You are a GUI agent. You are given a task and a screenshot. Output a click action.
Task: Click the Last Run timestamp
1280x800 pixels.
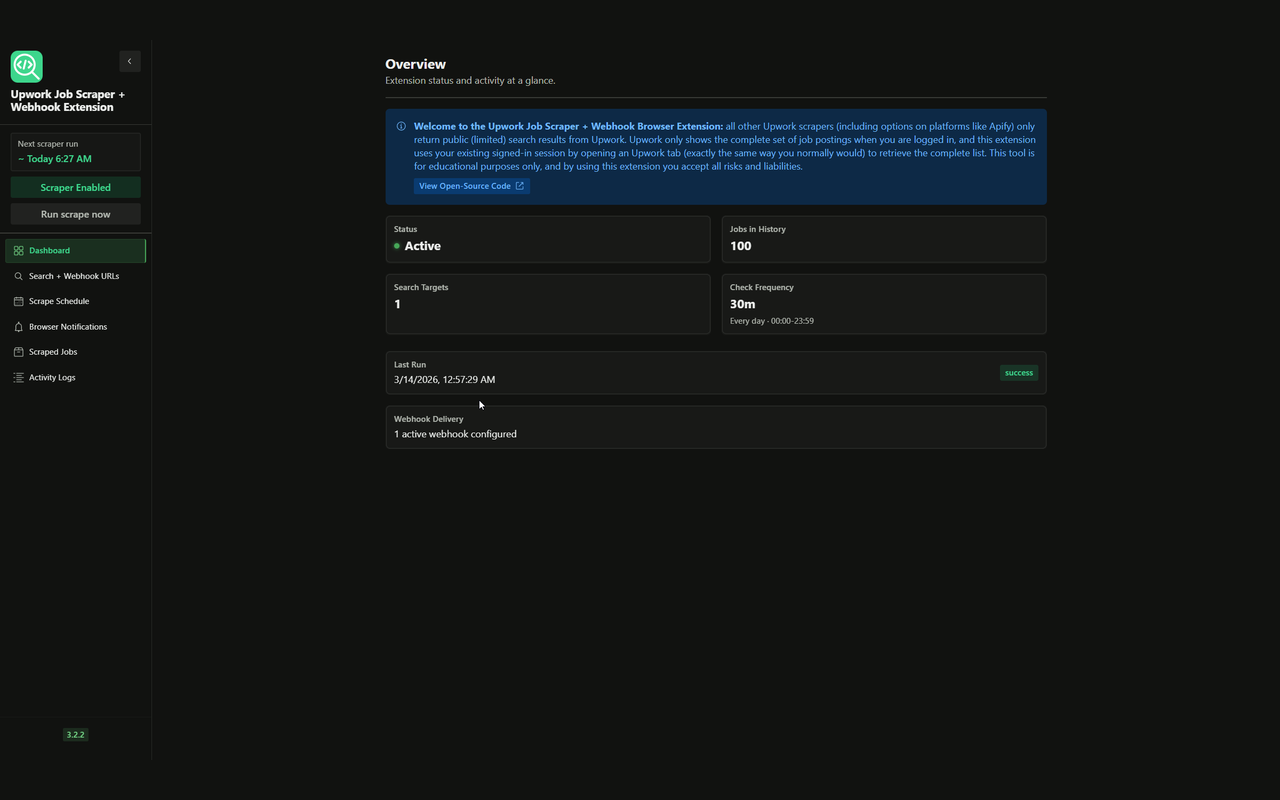coord(445,380)
